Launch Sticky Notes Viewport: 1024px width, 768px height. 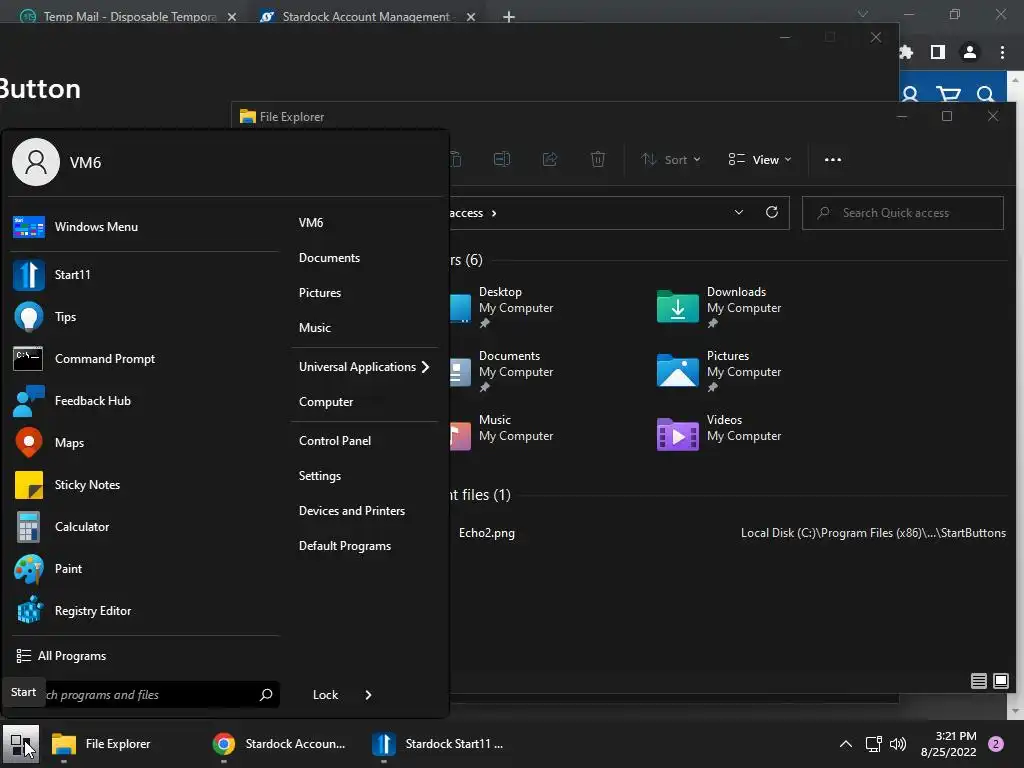144,485
